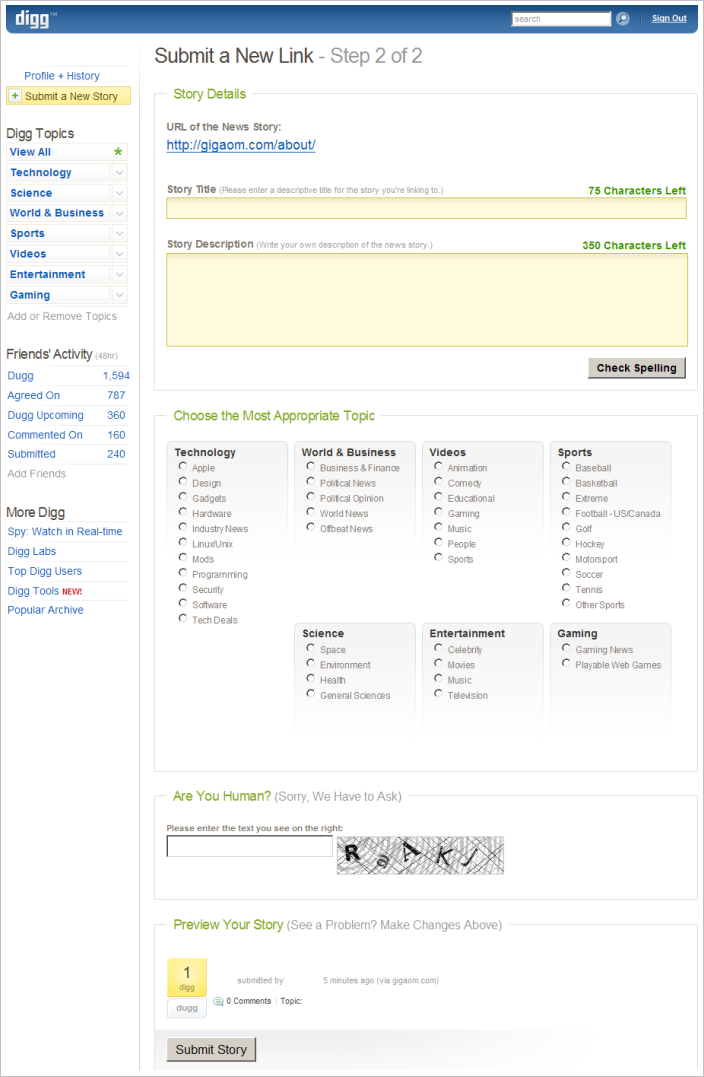The image size is (704, 1077).
Task: Open Dugg Upcoming activity link
Action: click(45, 416)
